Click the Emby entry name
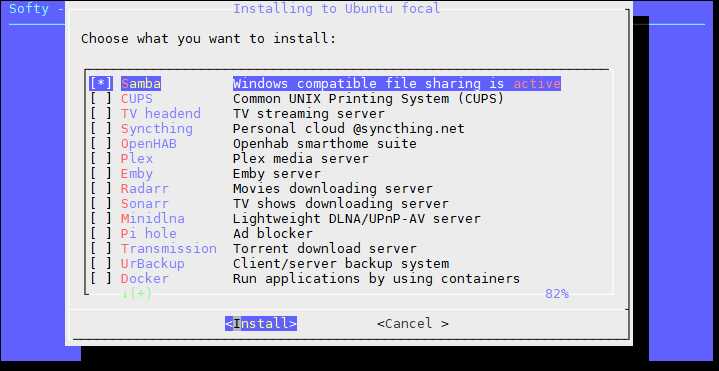Screen dimensions: 719x371 click(137, 174)
